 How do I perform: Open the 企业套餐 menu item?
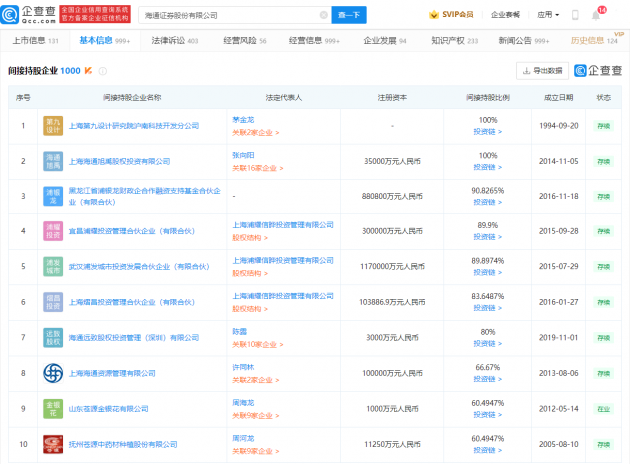pyautogui.click(x=505, y=15)
